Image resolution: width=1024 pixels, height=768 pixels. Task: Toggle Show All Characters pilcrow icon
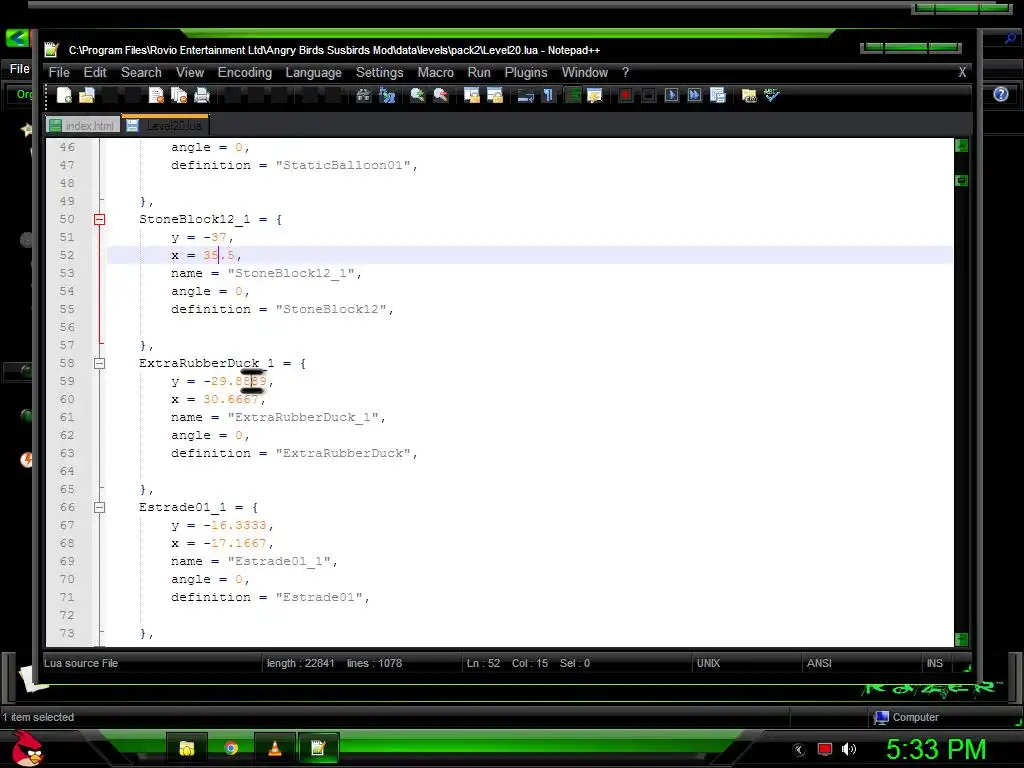point(549,95)
